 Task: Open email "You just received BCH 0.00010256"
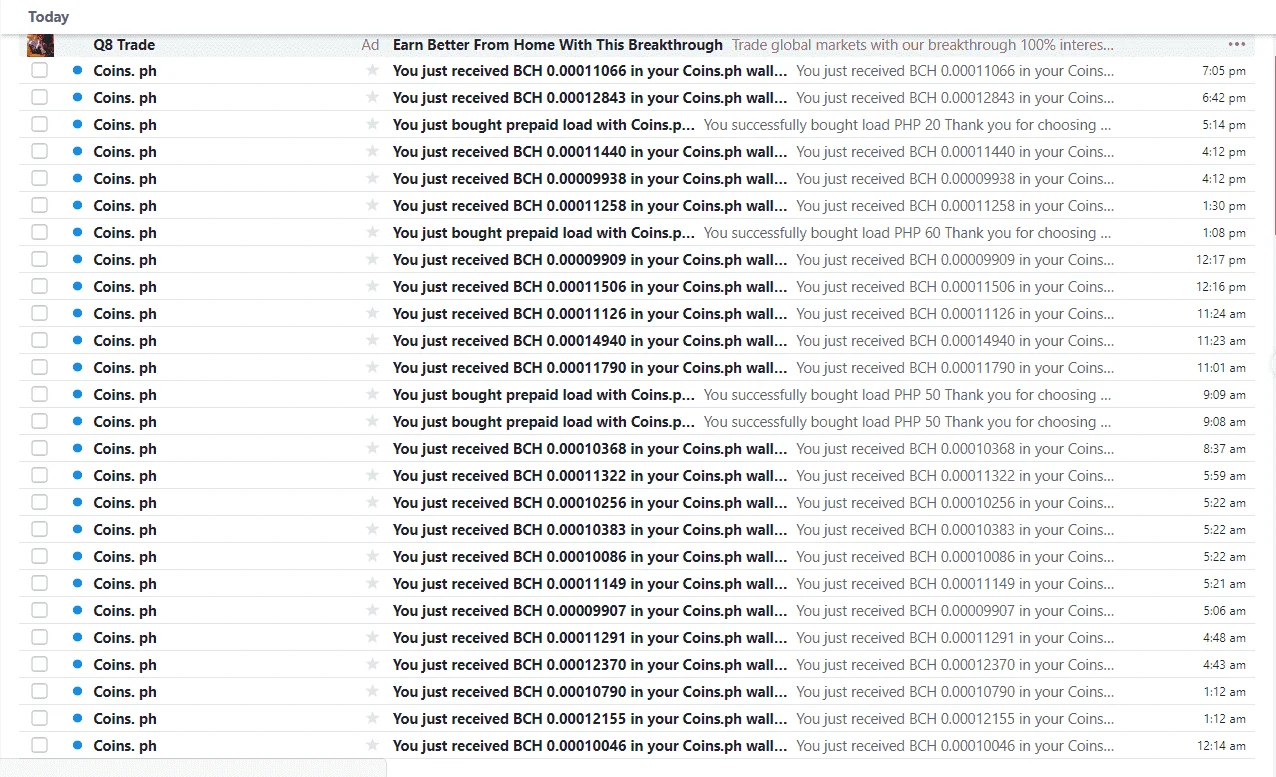pos(590,503)
